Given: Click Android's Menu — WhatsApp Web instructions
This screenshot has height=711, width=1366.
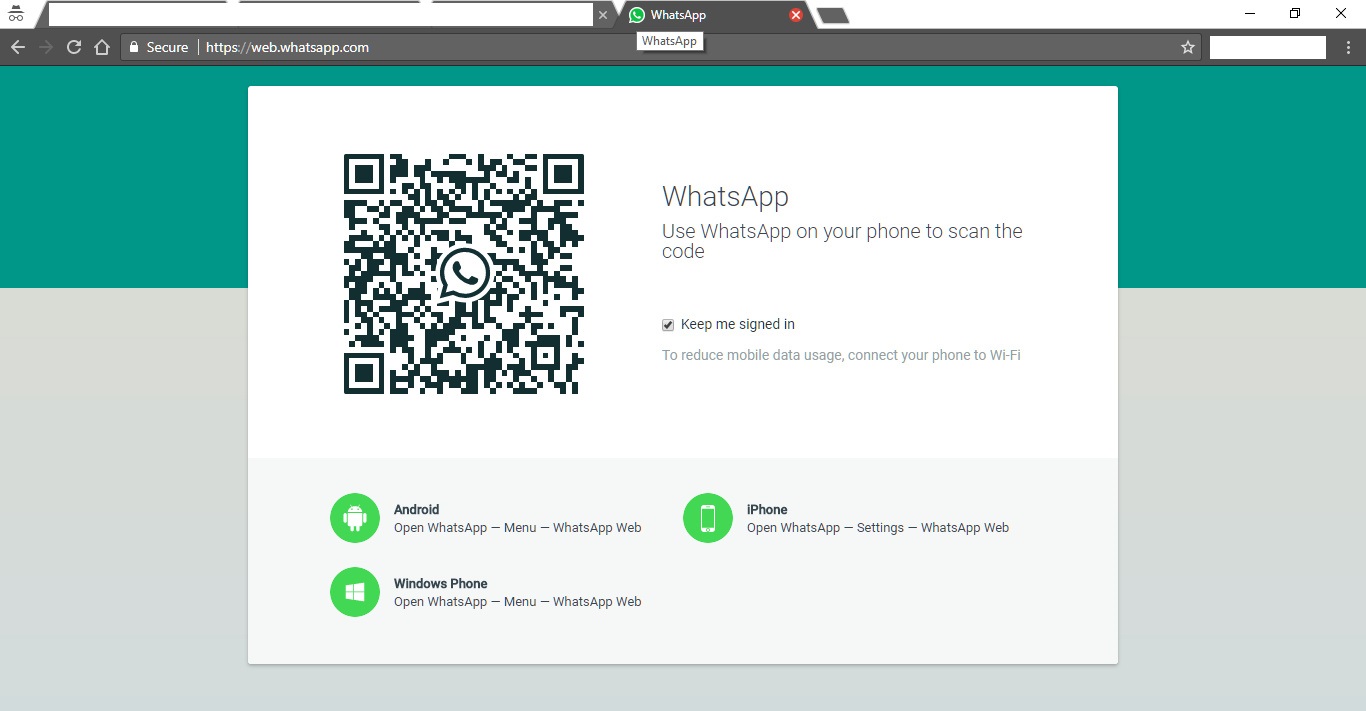Looking at the screenshot, I should (518, 527).
